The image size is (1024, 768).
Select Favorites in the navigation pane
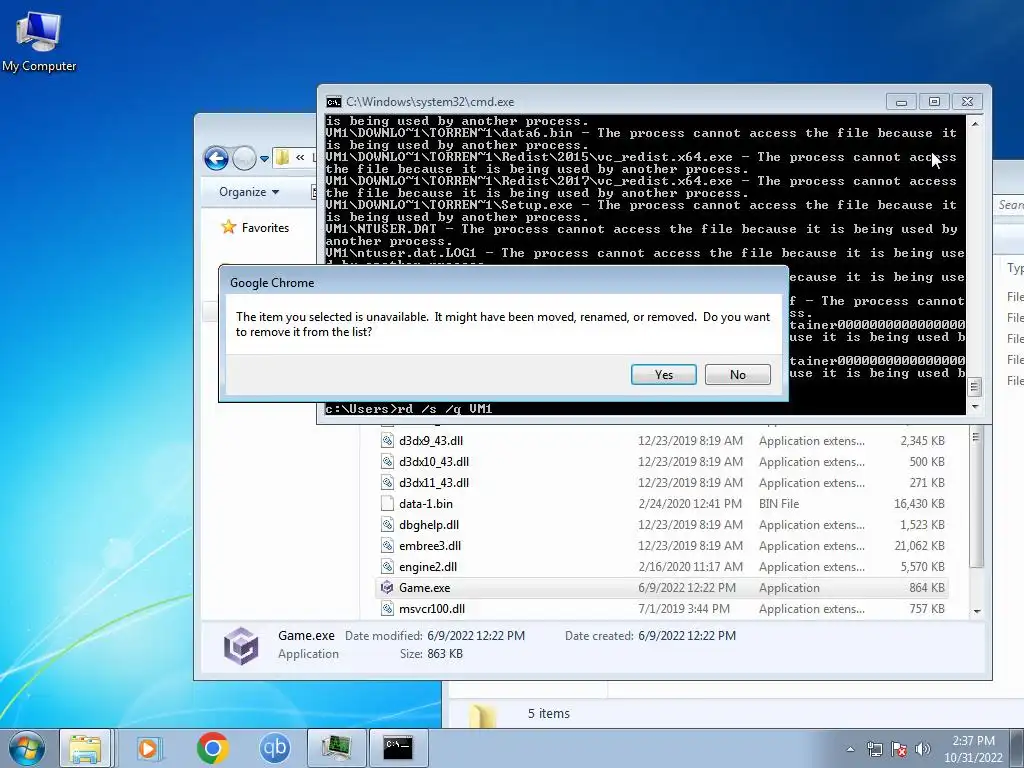[265, 227]
